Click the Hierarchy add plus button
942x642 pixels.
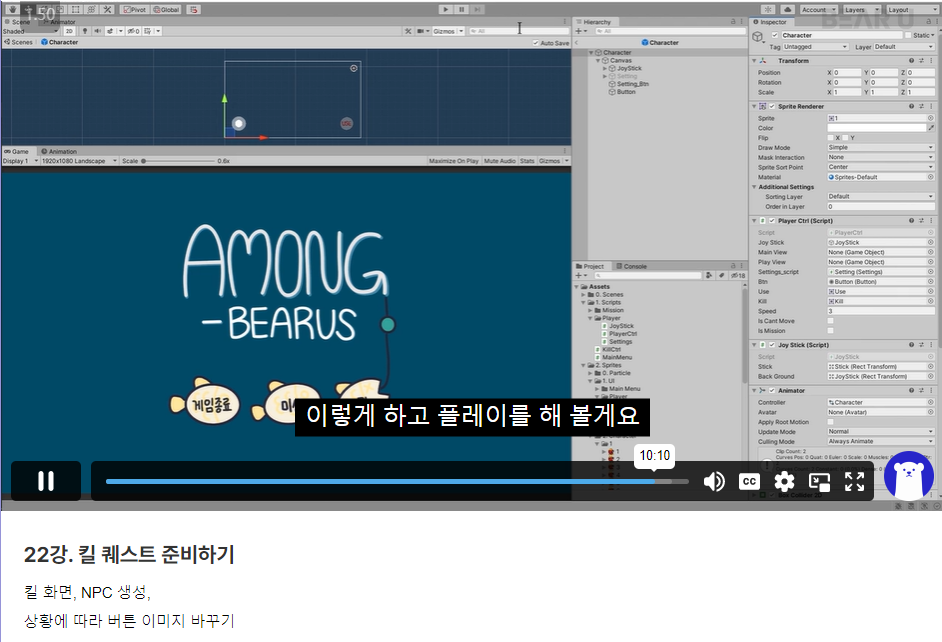(x=579, y=31)
